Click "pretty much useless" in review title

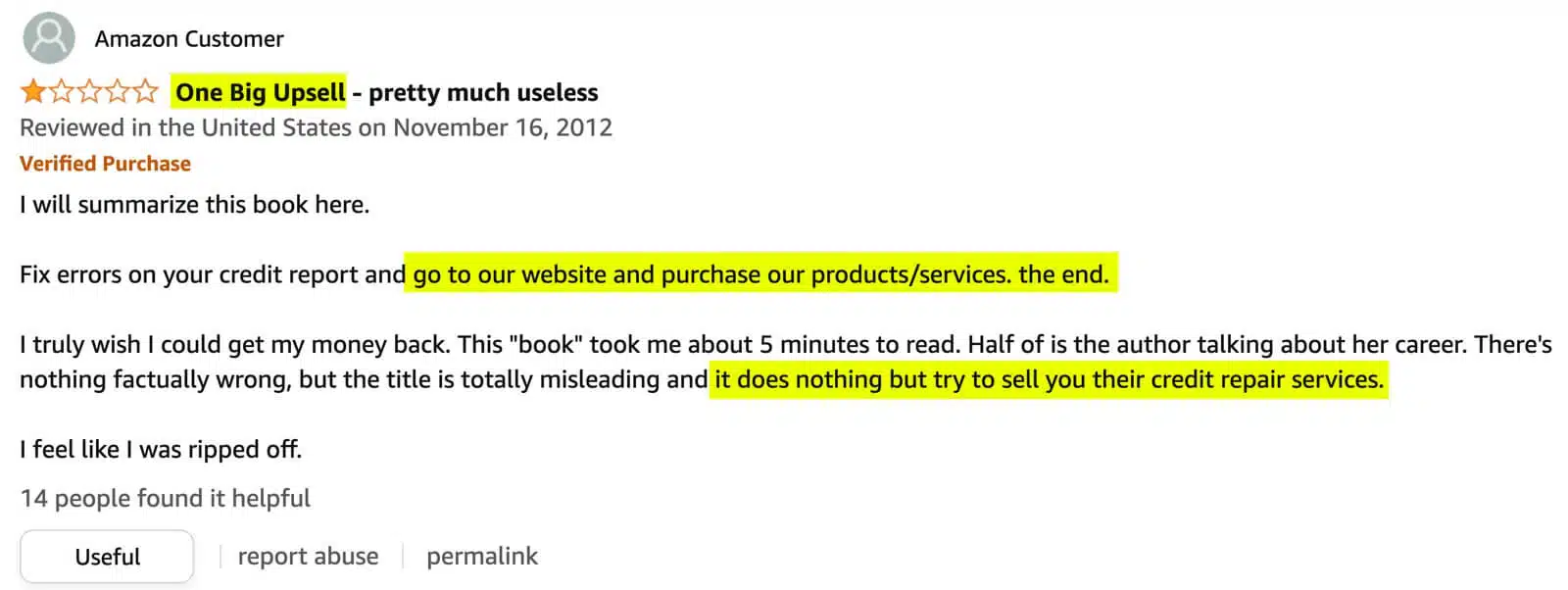pos(483,92)
